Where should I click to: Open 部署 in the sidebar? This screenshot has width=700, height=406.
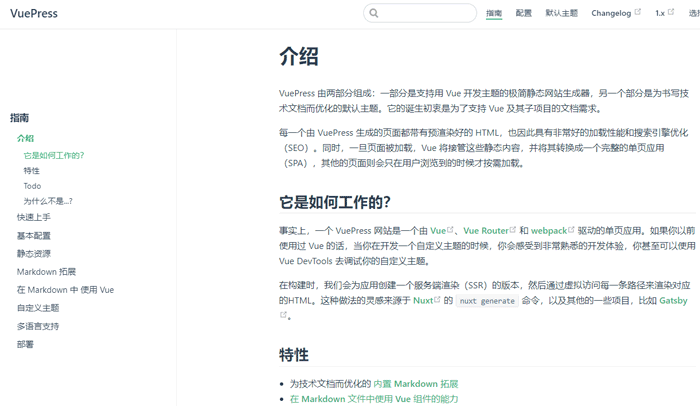(x=25, y=344)
